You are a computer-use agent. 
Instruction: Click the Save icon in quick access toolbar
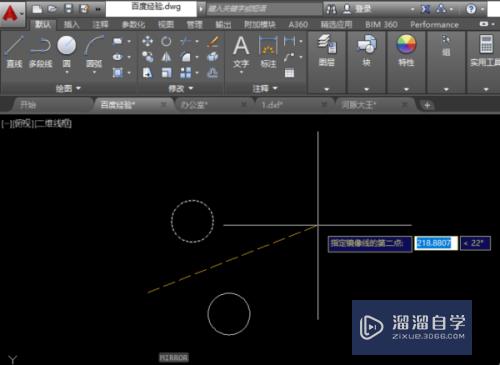pyautogui.click(x=68, y=9)
